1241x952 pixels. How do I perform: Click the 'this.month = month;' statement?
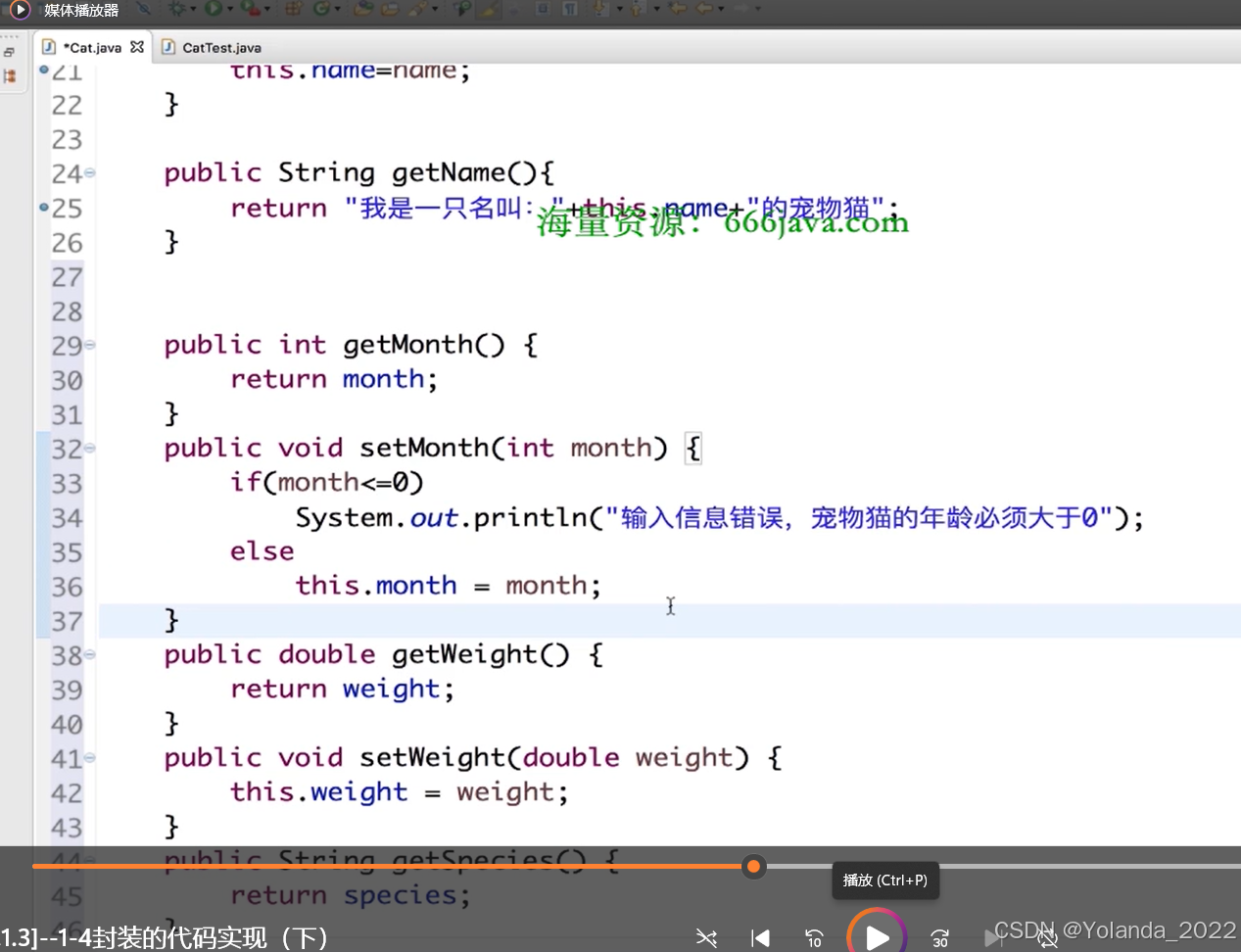pos(448,586)
